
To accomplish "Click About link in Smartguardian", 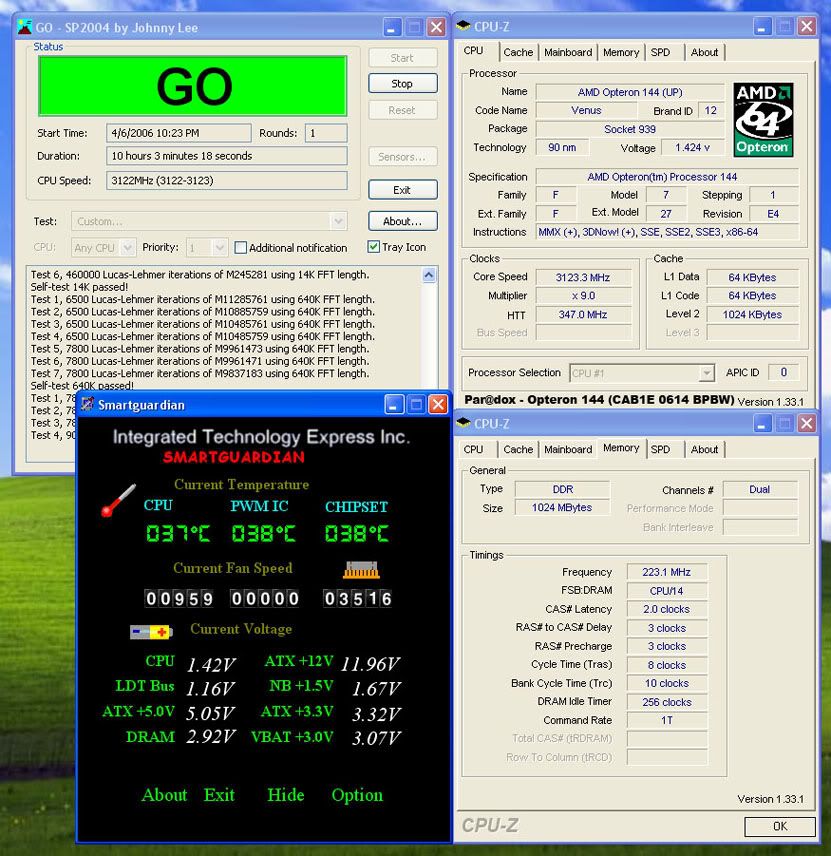I will coord(164,795).
